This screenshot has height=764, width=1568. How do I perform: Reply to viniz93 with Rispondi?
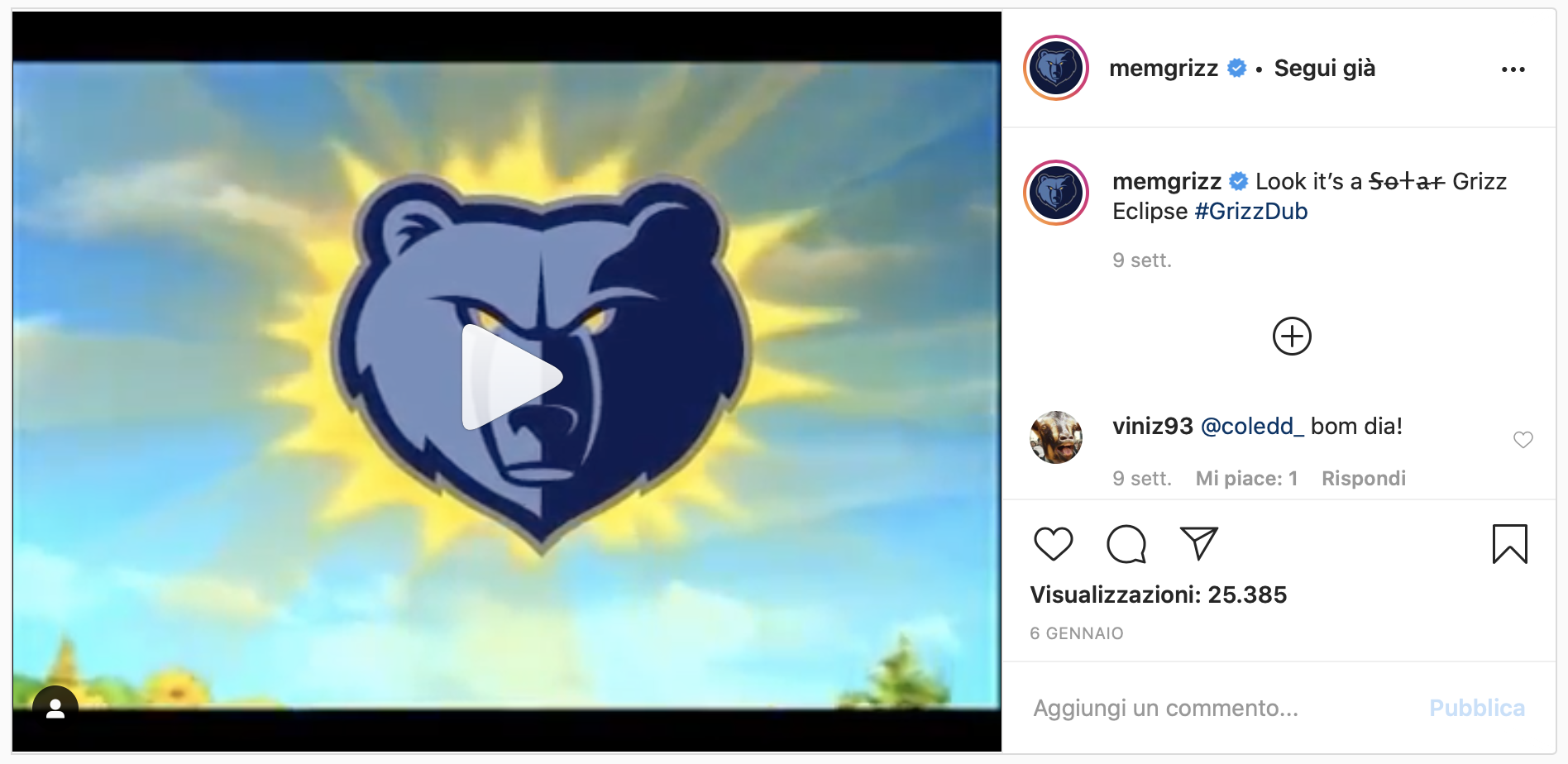pos(1363,479)
